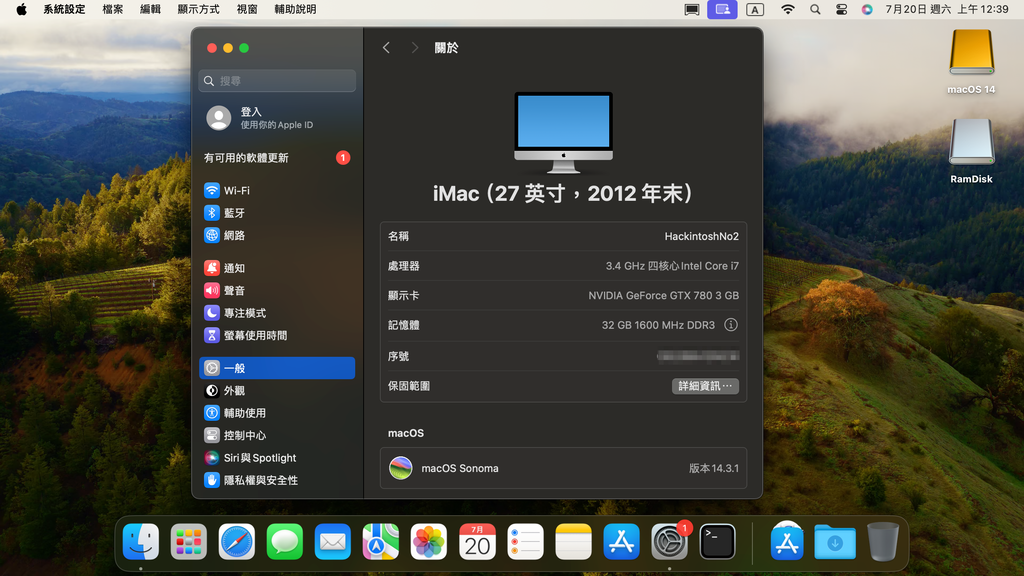Open Launchpad from the Dock
1024x576 pixels.
click(189, 542)
